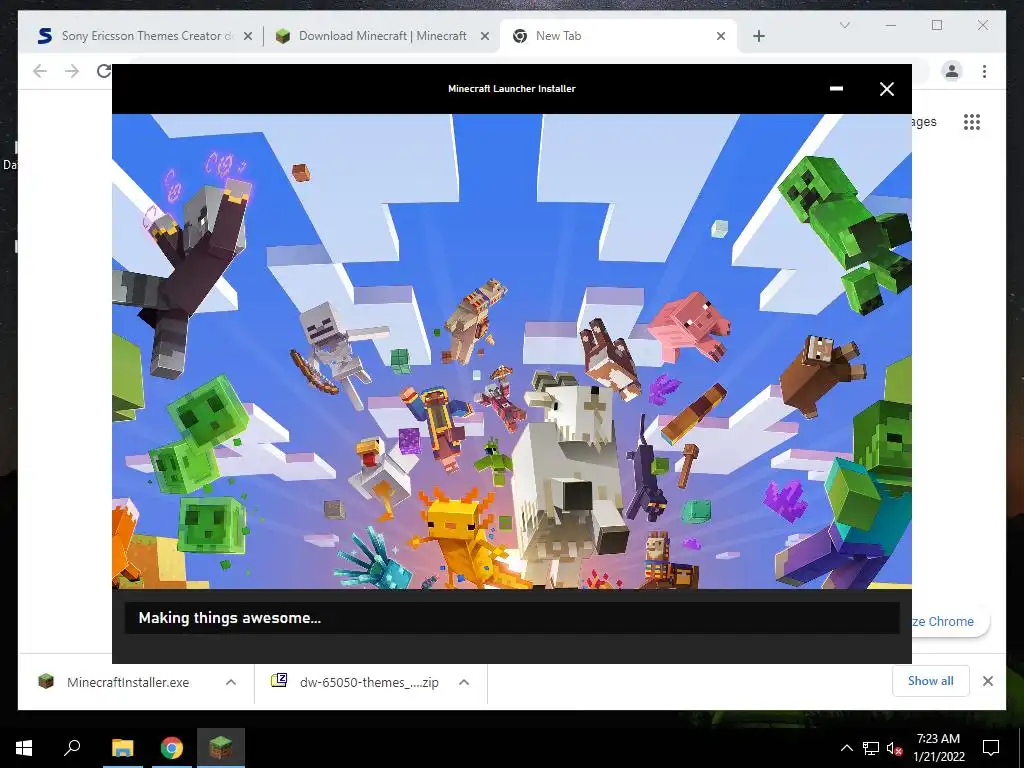Open the clock showing 7:23 AM

pyautogui.click(x=938, y=748)
